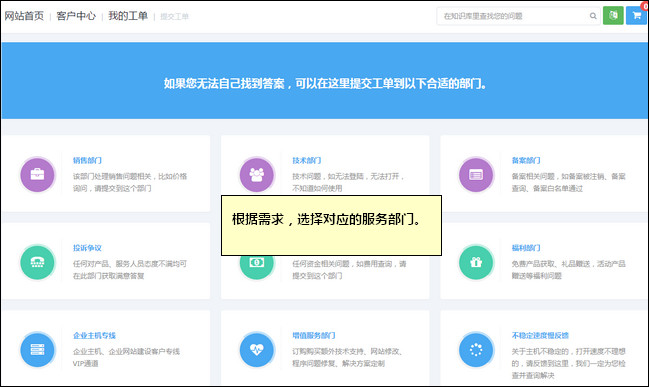The height and width of the screenshot is (387, 649).
Task: Open the 不稳定速度慢反馈 link
Action: [x=540, y=336]
